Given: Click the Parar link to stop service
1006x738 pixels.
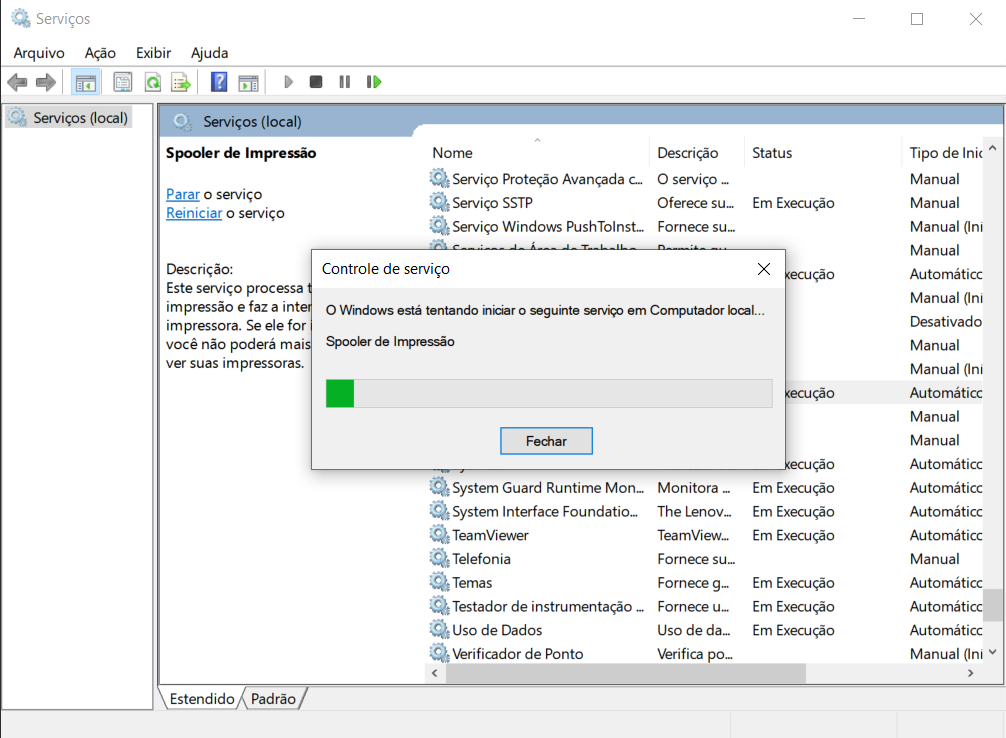Looking at the screenshot, I should click(x=183, y=194).
